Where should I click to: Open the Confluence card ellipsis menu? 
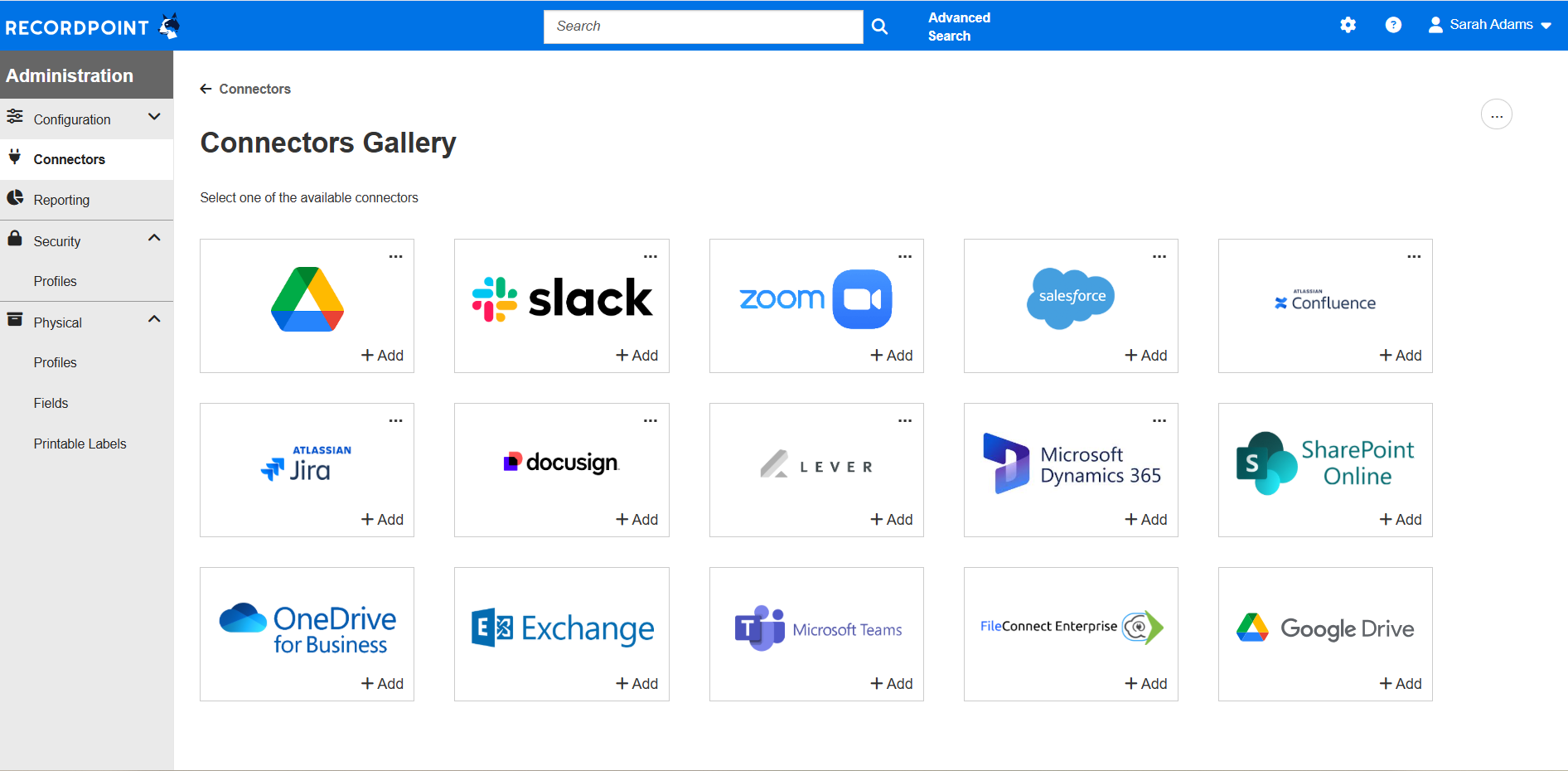pos(1414,257)
